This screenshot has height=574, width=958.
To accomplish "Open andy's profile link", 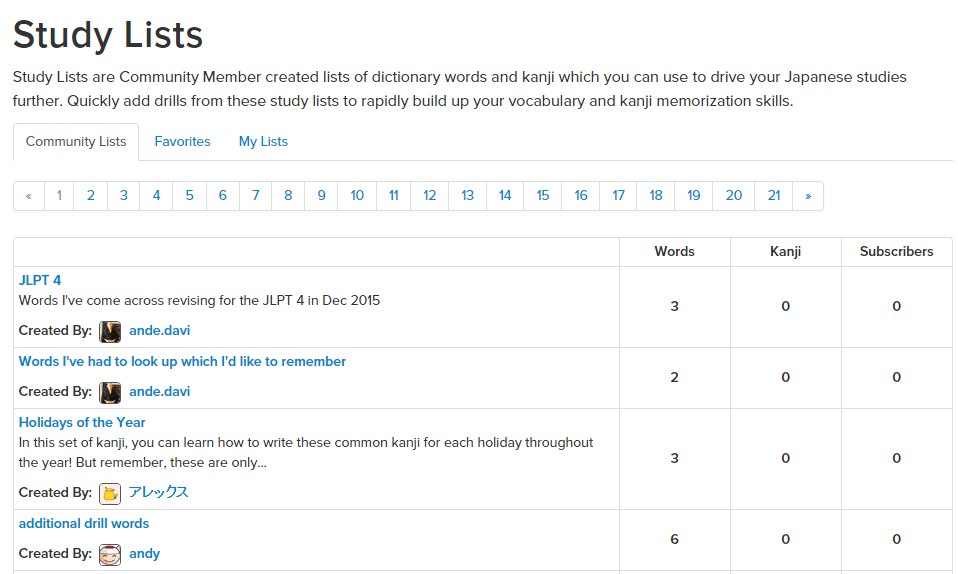I will coord(144,554).
